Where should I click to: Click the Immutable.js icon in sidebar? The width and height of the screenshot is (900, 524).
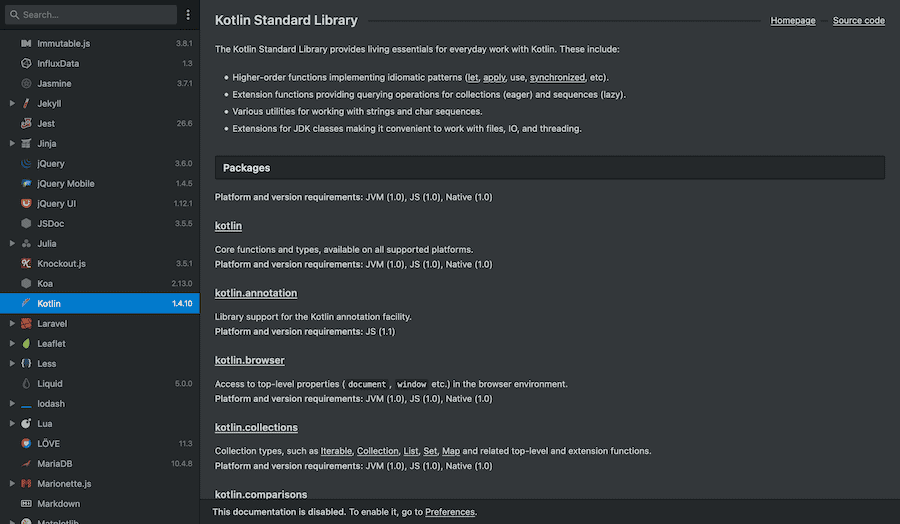tap(26, 44)
